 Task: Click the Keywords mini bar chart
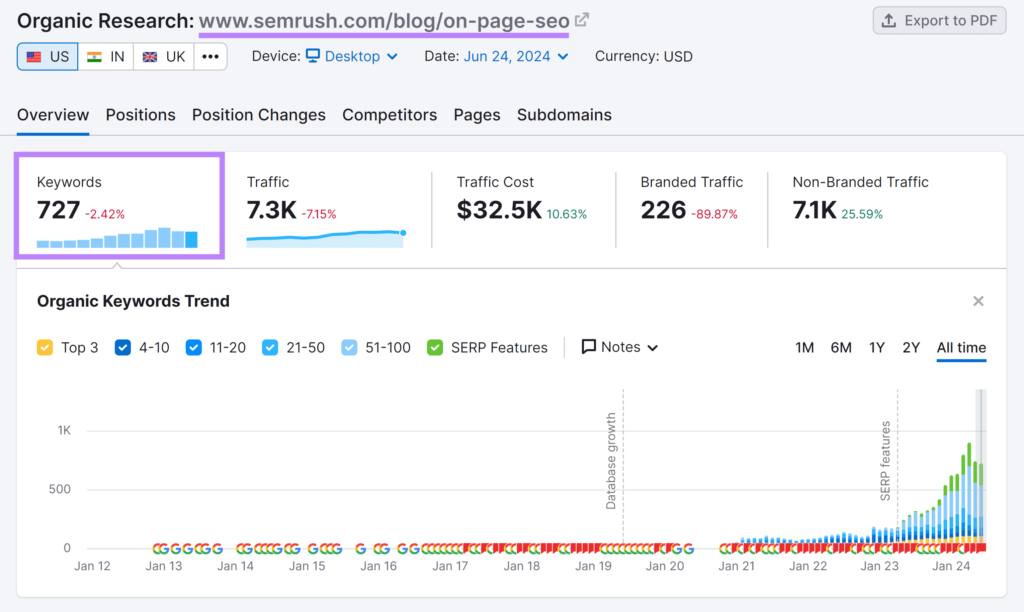(118, 238)
